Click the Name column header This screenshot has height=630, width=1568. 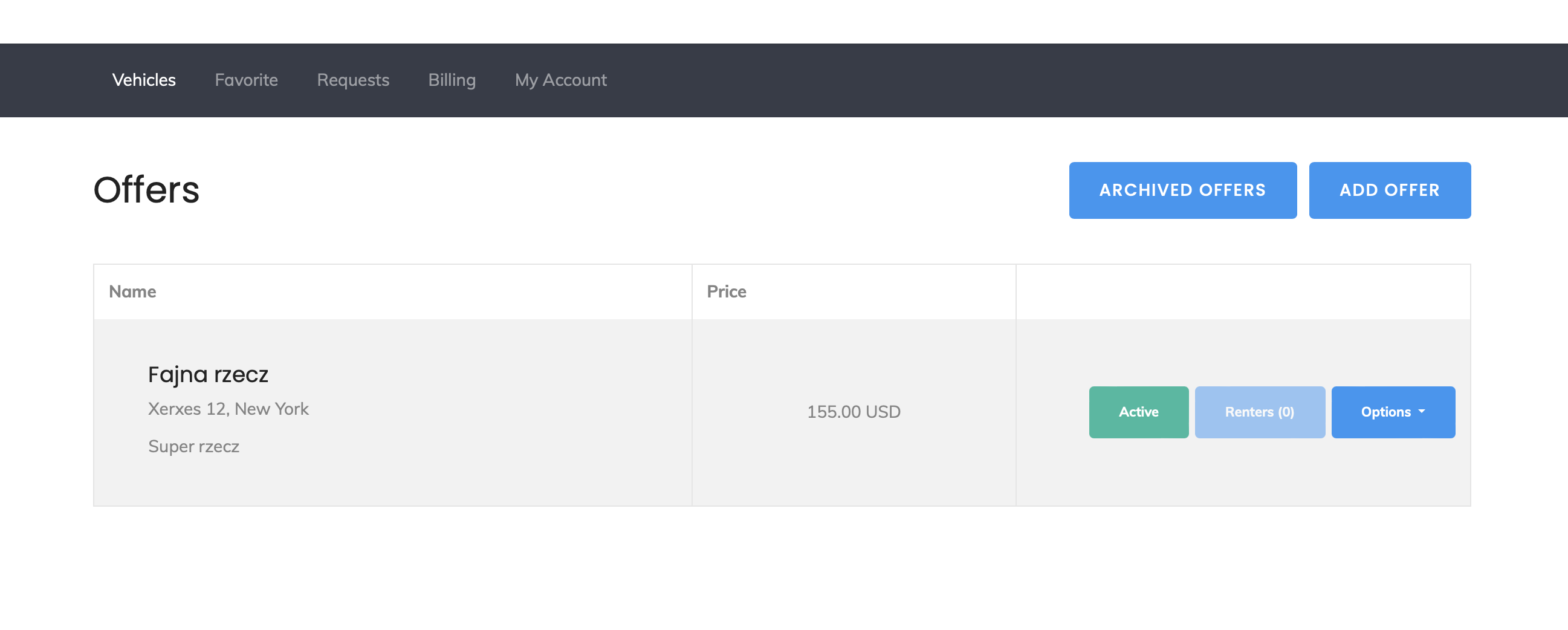coord(132,291)
